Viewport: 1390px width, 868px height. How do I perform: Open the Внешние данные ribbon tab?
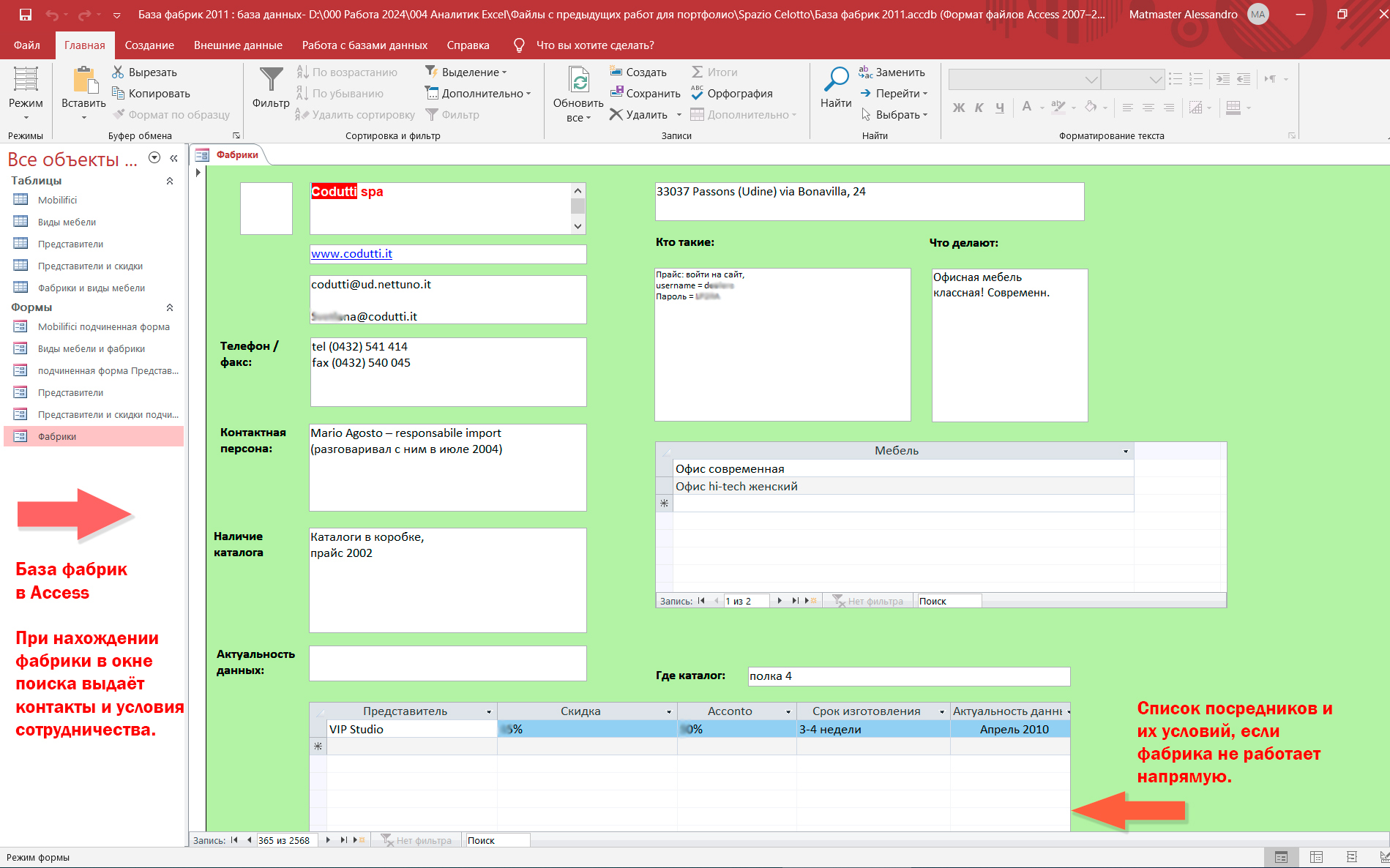pyautogui.click(x=238, y=45)
